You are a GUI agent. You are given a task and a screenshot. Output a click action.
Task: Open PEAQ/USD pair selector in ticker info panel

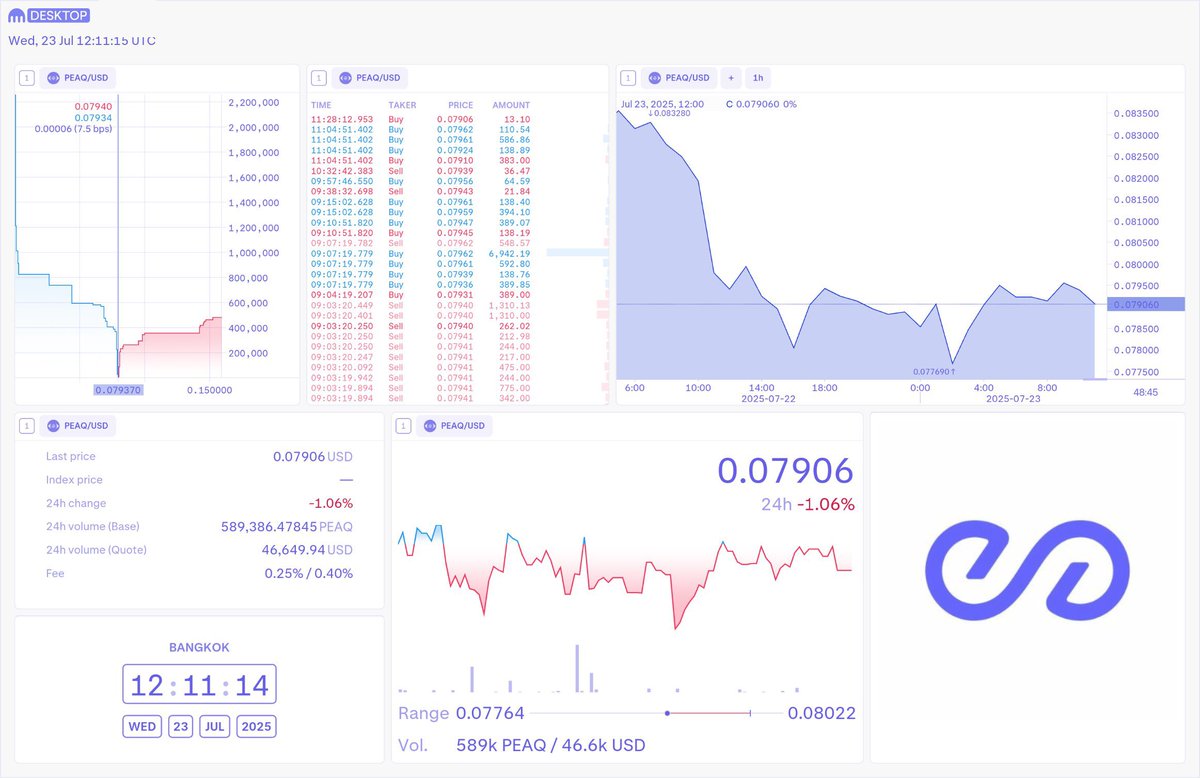[78, 426]
